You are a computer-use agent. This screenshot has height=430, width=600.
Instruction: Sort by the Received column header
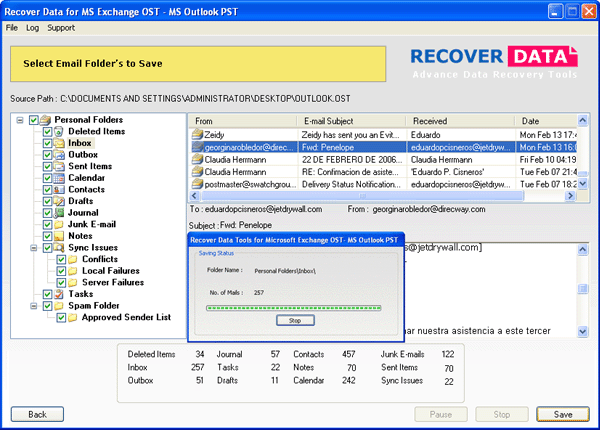[460, 121]
